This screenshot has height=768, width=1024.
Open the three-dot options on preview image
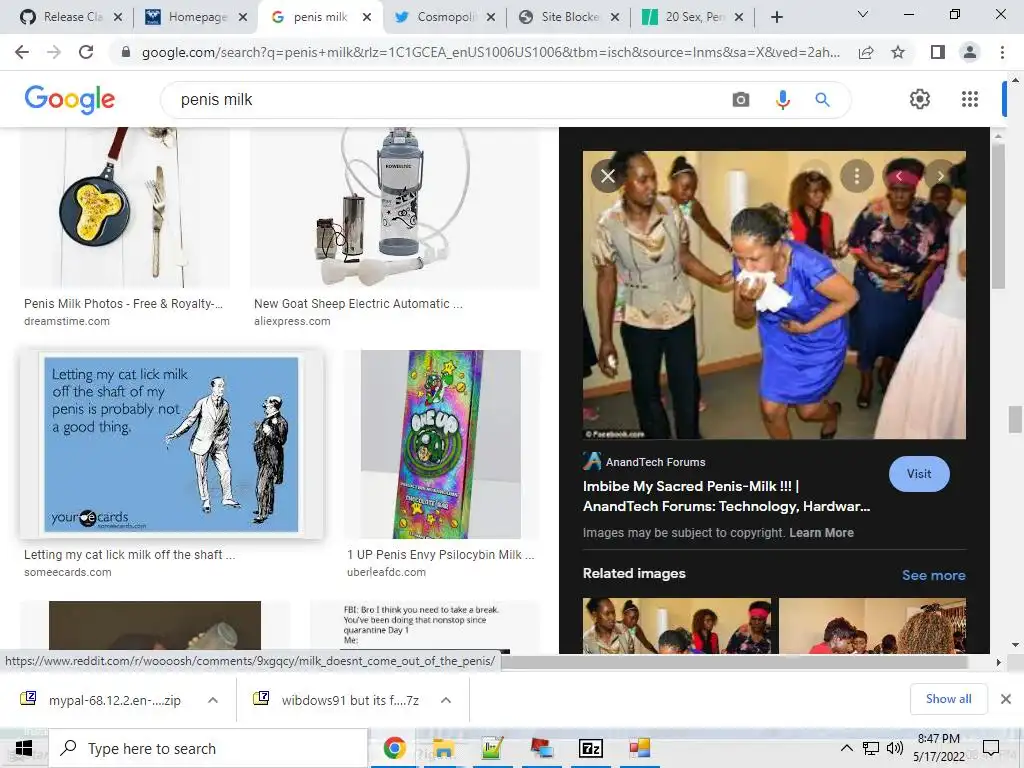[857, 176]
